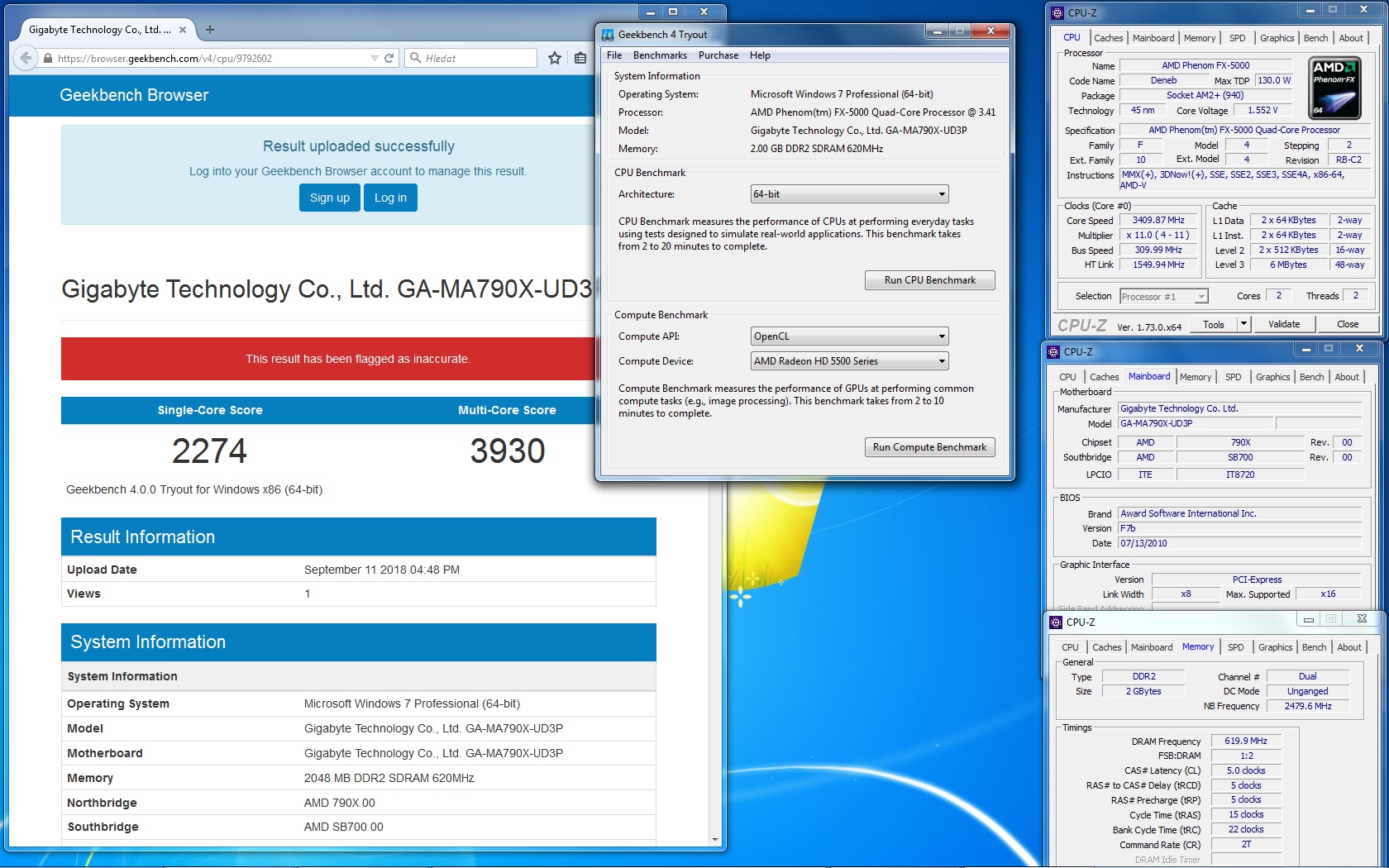Switch to Graphics tab in top CPU-Z window
Viewport: 1389px width, 868px height.
point(1277,38)
